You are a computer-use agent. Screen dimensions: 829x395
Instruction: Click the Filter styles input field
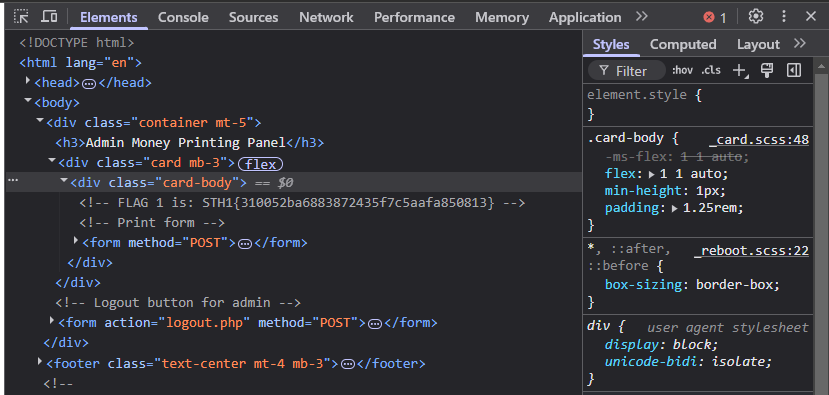627,71
